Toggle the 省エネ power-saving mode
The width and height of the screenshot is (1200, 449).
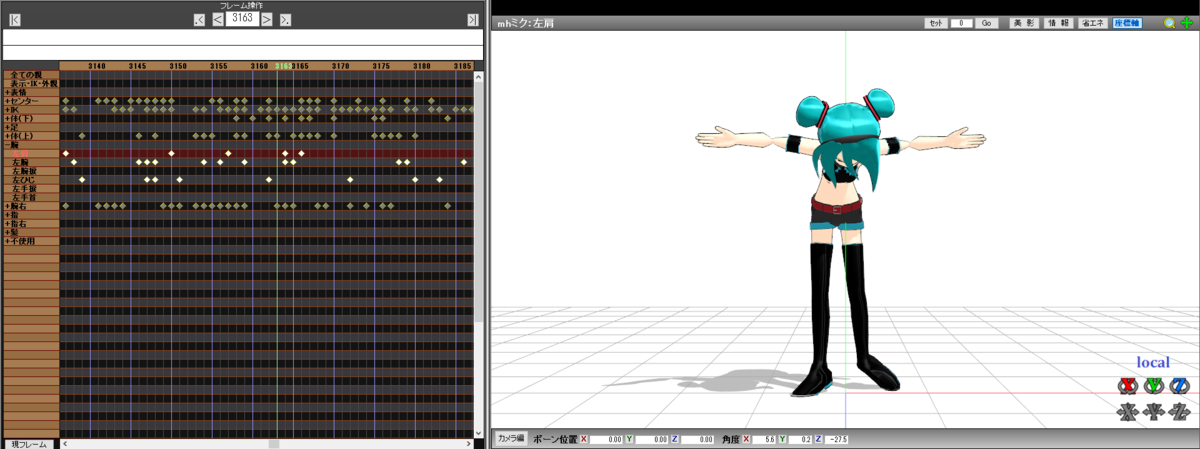1092,23
